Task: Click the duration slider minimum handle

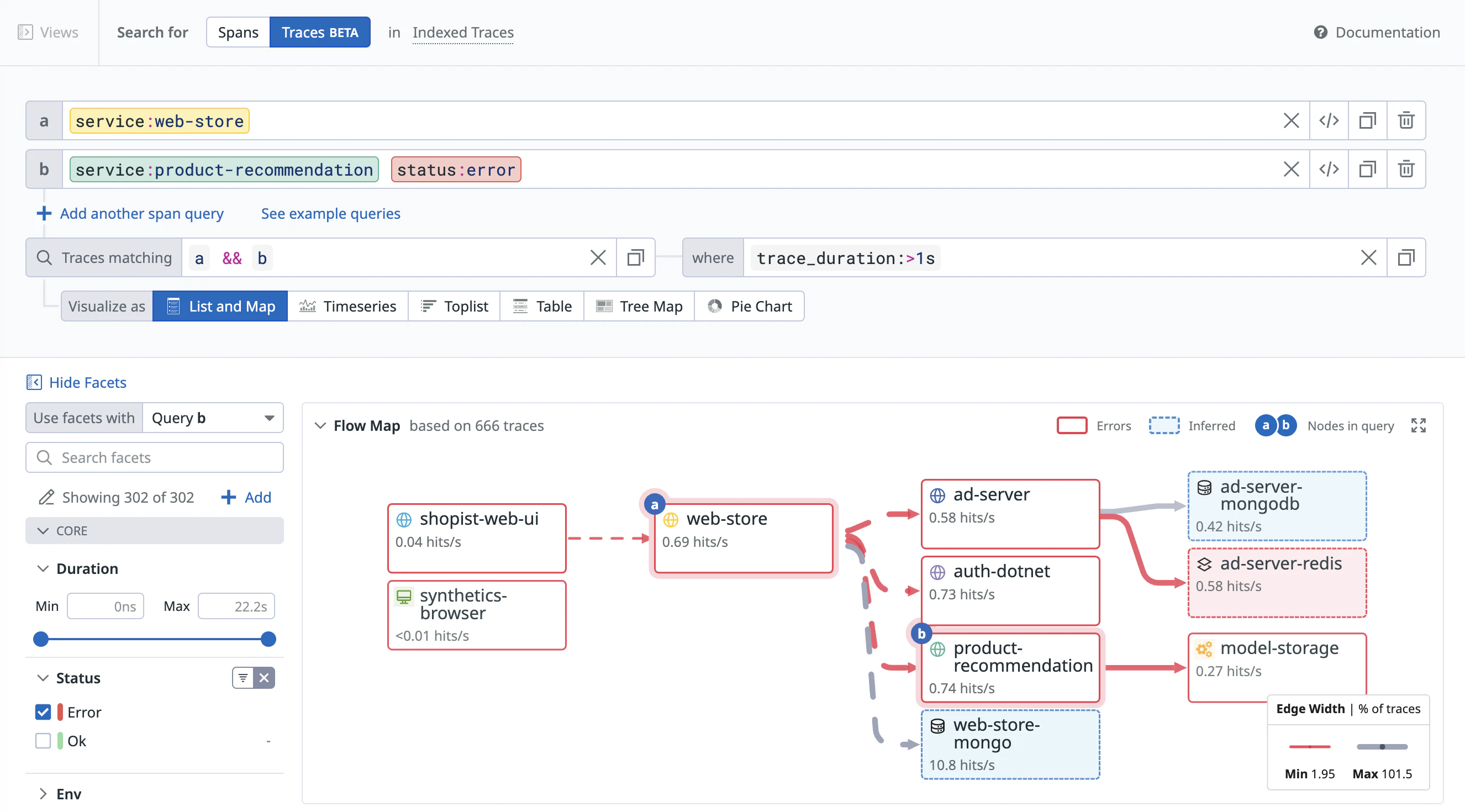Action: [40, 639]
